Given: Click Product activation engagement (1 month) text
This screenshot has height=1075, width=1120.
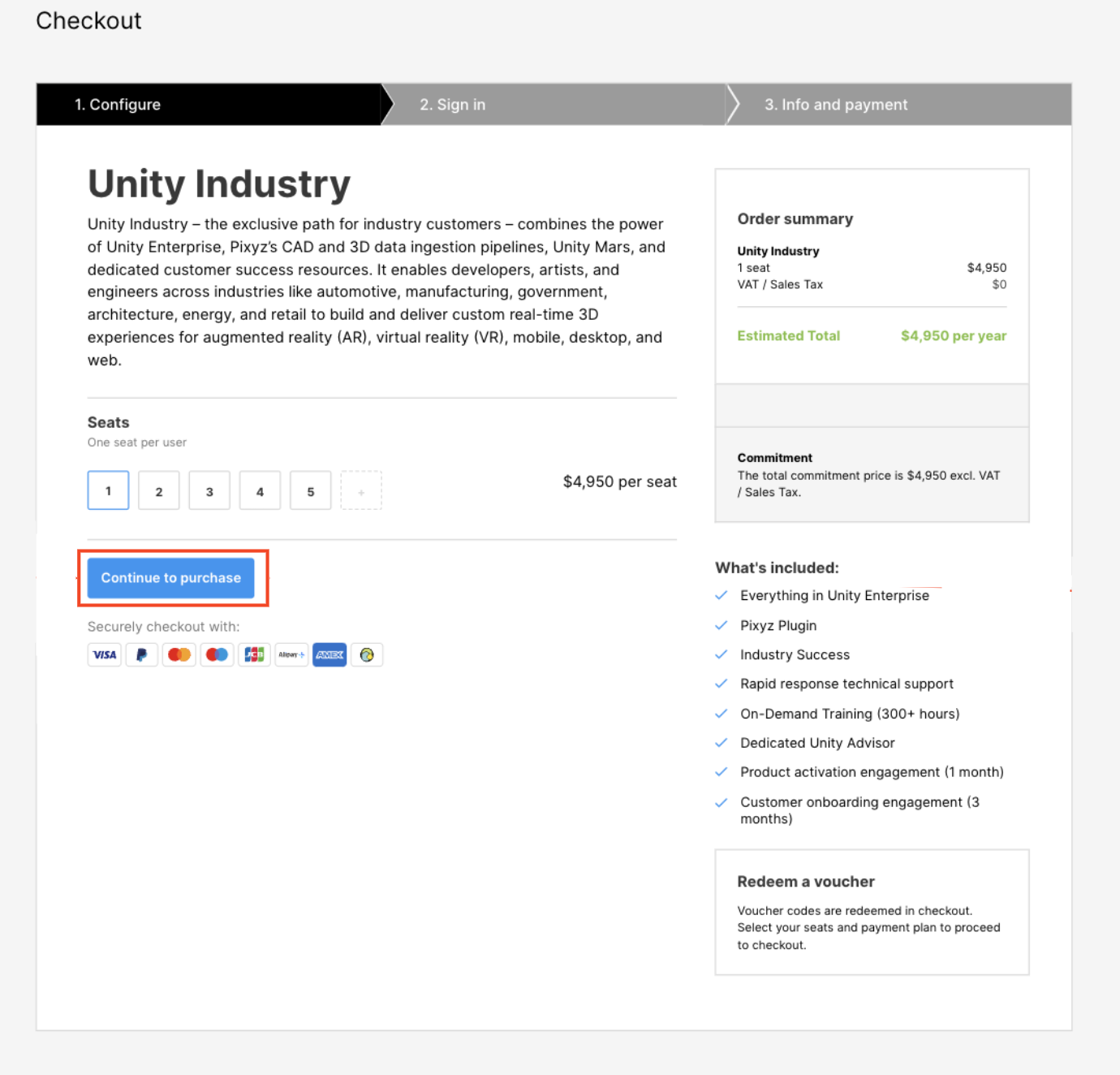Looking at the screenshot, I should (x=872, y=772).
